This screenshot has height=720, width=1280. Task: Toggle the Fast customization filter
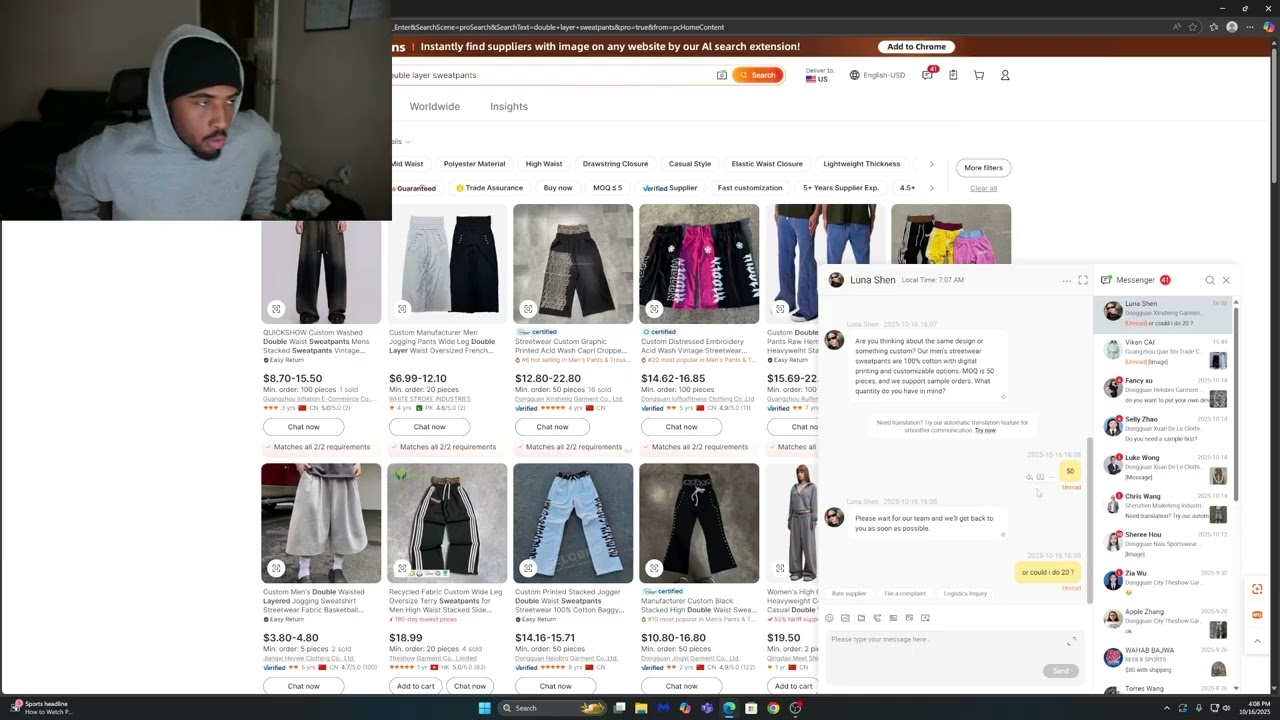pyautogui.click(x=750, y=188)
